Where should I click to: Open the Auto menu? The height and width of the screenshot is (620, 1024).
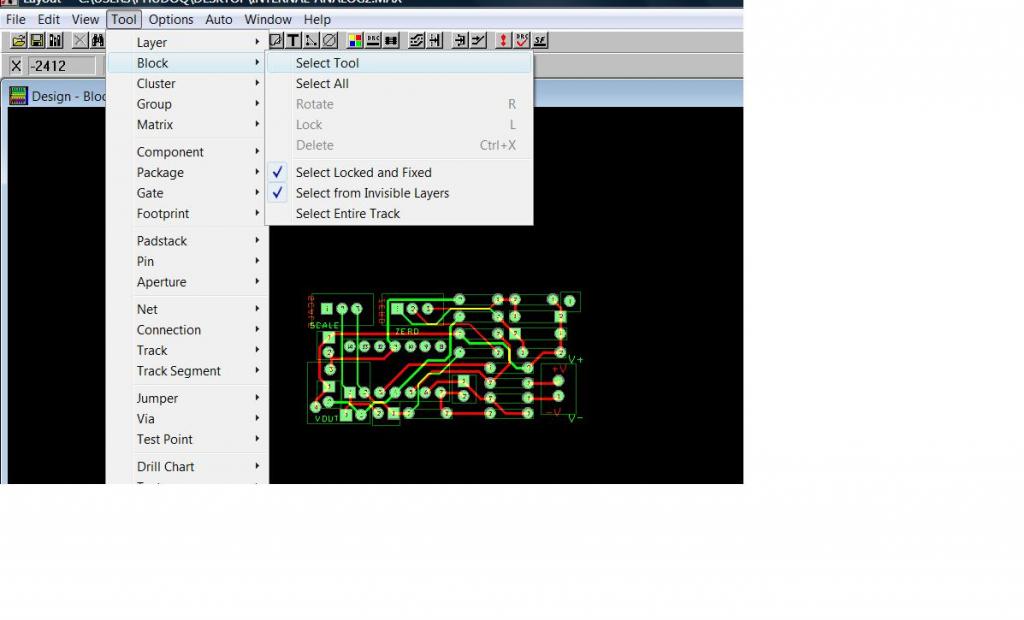coord(219,20)
